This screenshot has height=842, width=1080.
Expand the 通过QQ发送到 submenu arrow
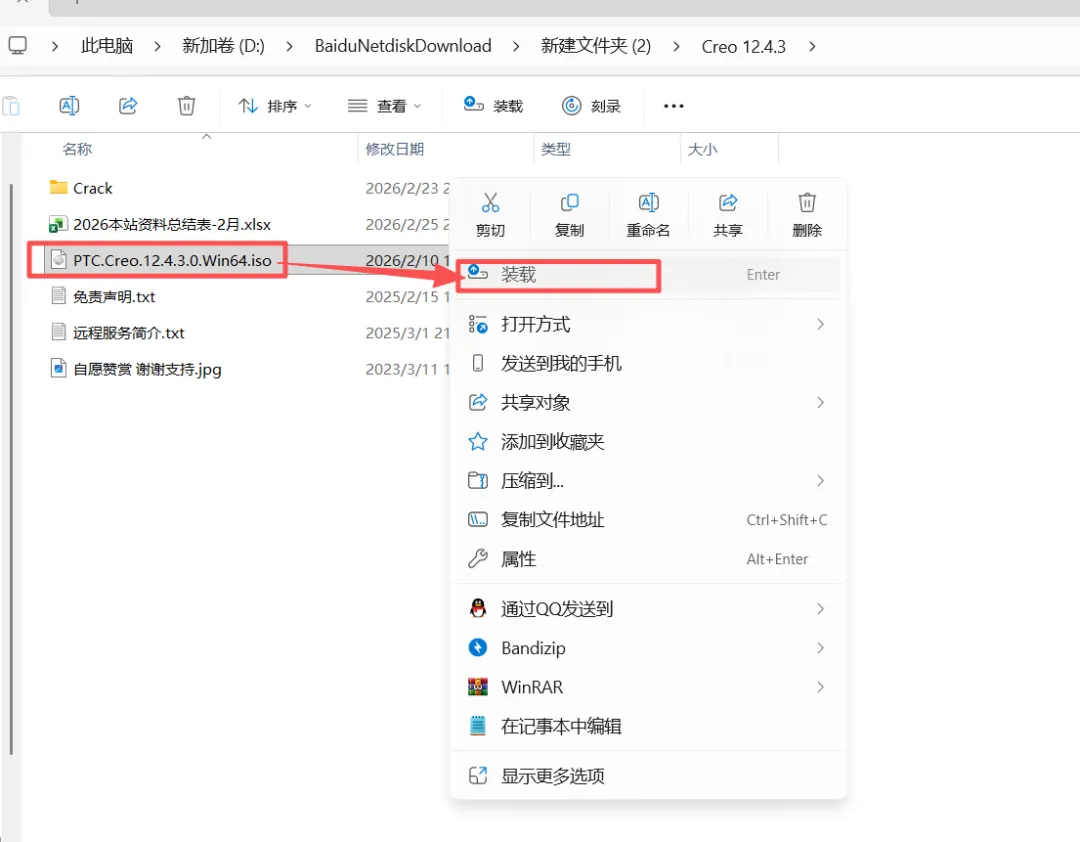[x=820, y=608]
